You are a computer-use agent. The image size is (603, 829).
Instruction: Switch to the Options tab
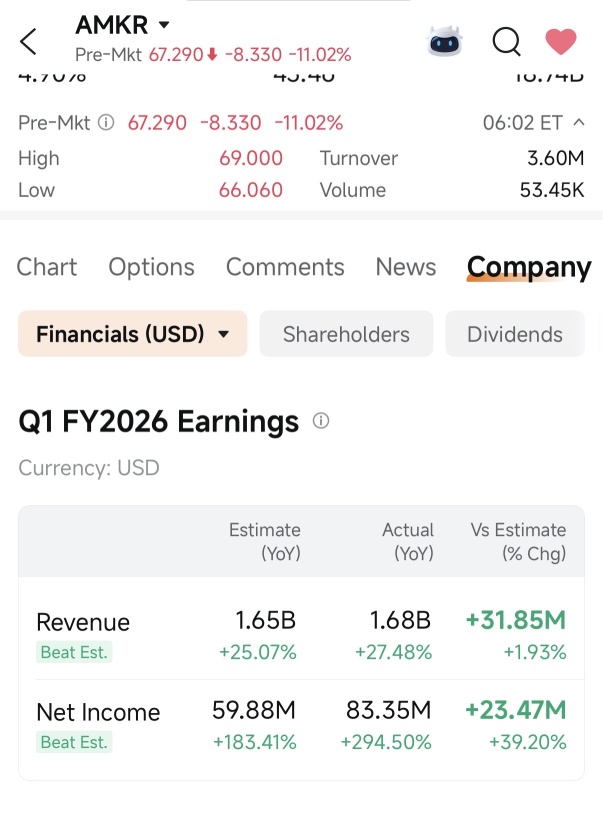tap(151, 267)
